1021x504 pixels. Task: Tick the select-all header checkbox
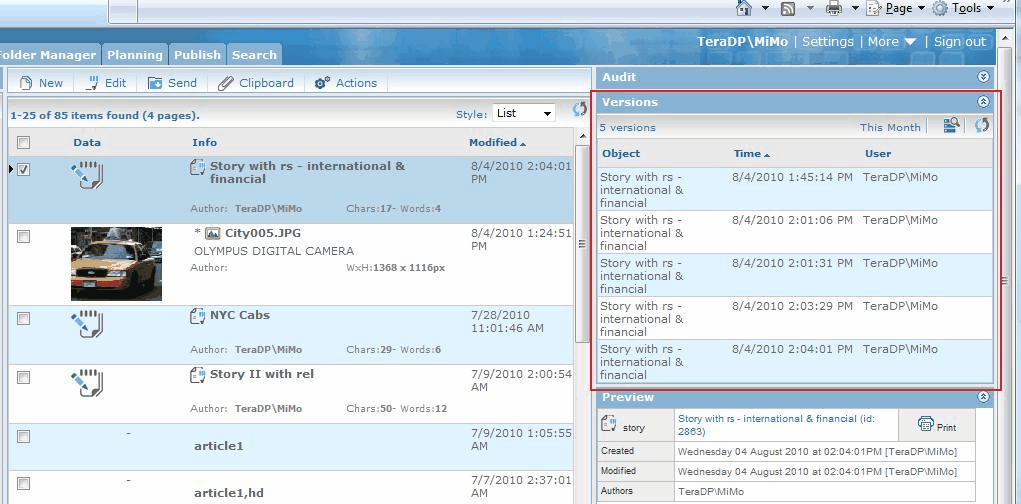coord(24,143)
